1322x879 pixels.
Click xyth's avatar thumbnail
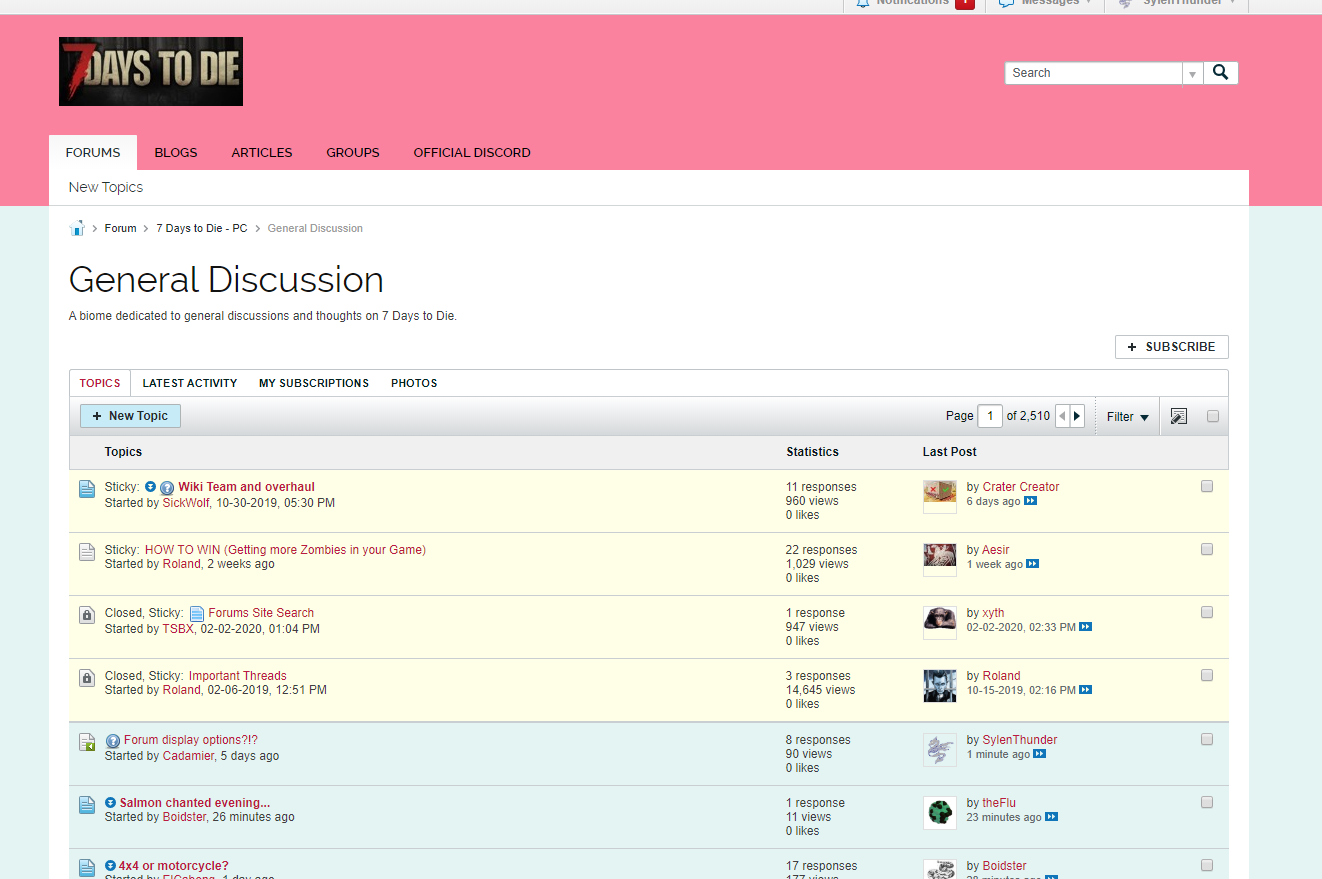point(940,622)
